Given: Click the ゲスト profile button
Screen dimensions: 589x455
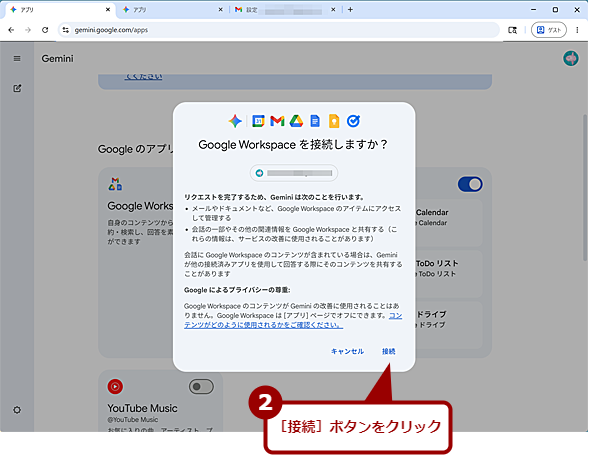Looking at the screenshot, I should [548, 30].
